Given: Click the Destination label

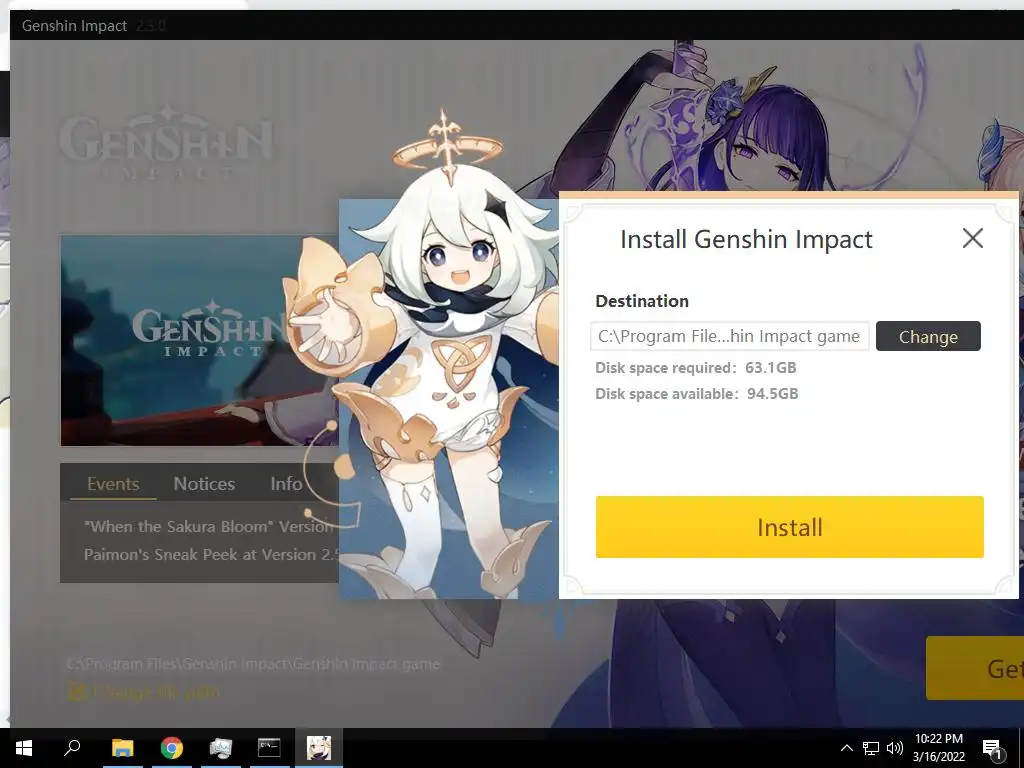Looking at the screenshot, I should pos(642,301).
